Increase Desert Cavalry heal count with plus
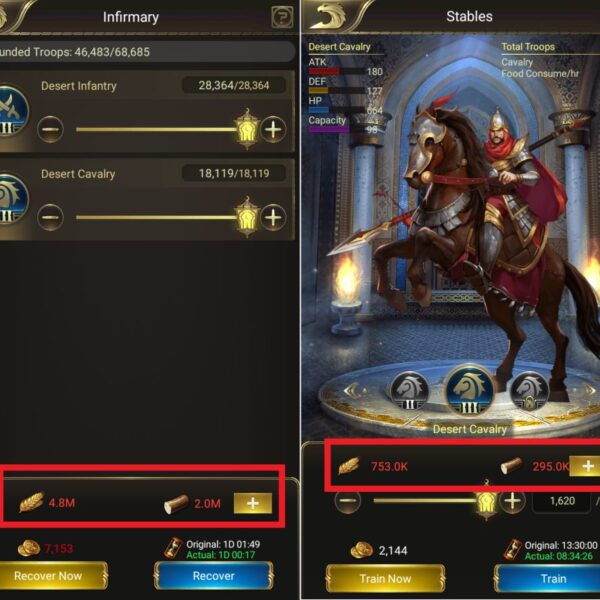 point(273,217)
